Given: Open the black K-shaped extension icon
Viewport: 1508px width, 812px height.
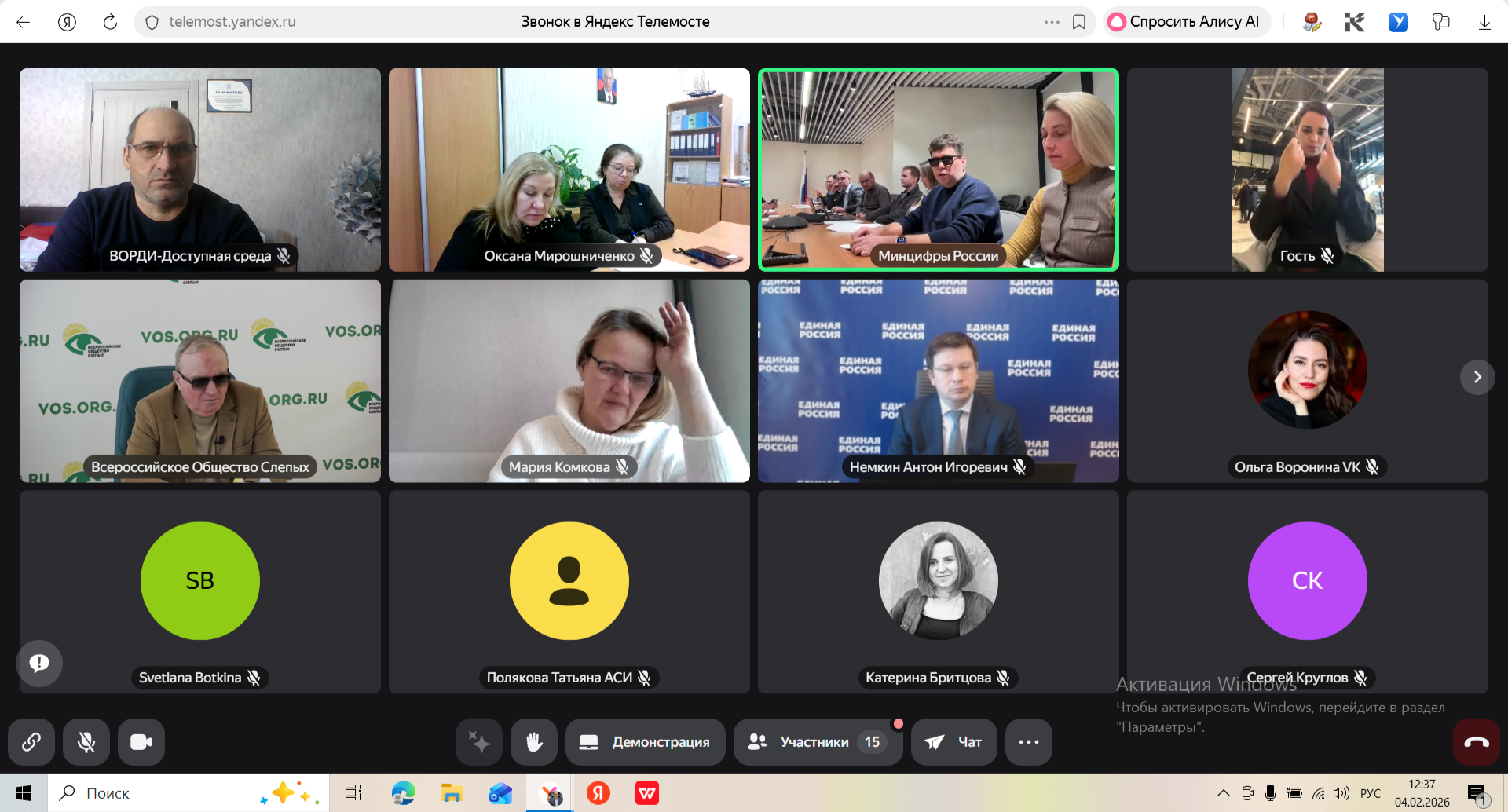Looking at the screenshot, I should coord(1355,22).
